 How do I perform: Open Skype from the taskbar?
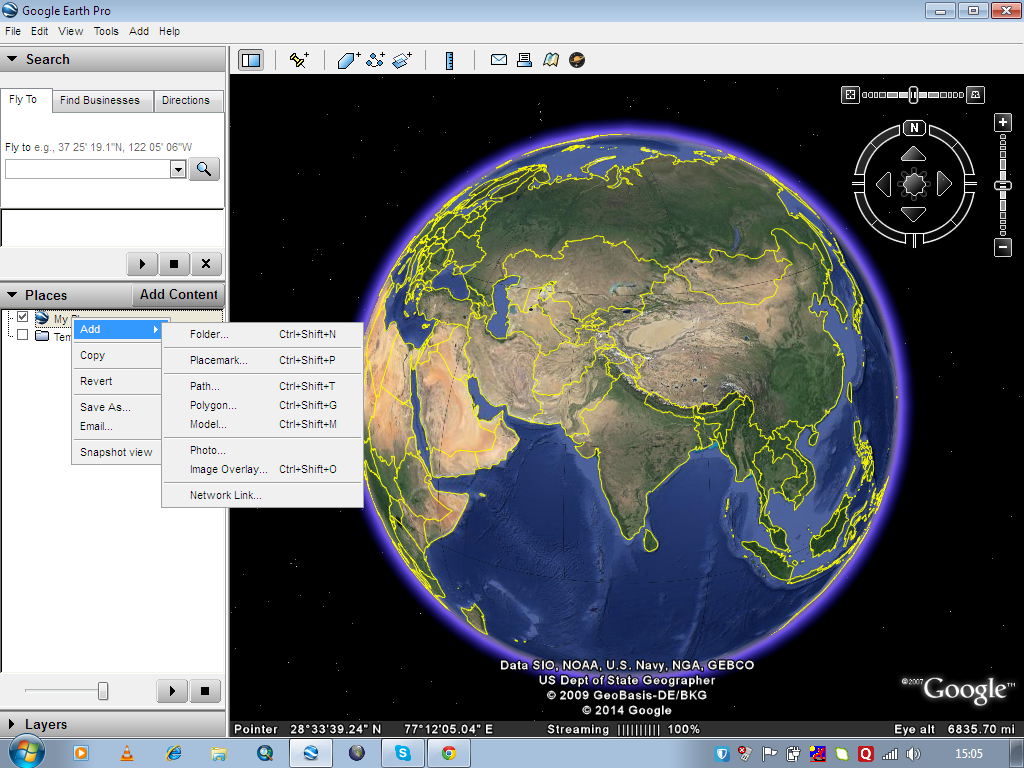coord(403,753)
